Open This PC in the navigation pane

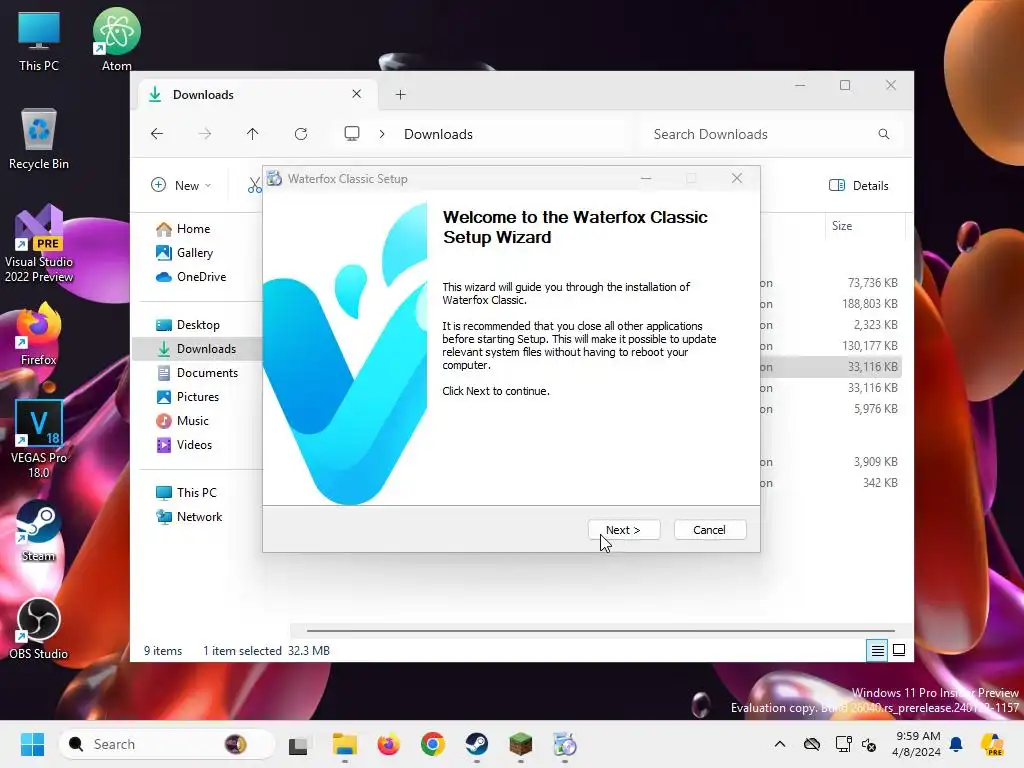click(x=196, y=493)
